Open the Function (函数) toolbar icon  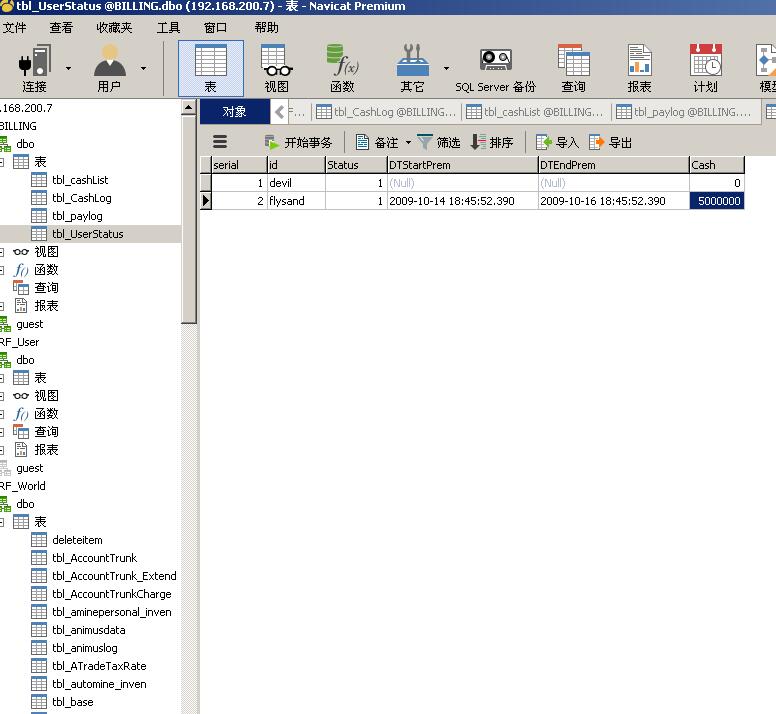(342, 67)
